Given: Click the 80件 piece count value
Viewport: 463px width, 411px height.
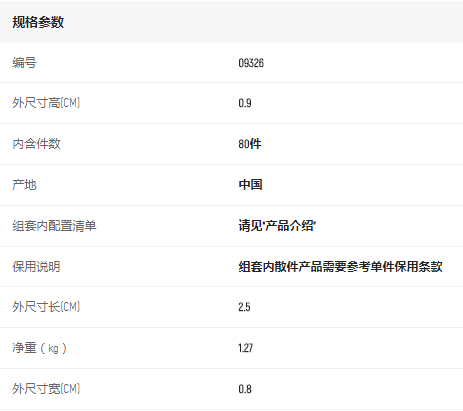Looking at the screenshot, I should coord(250,144).
